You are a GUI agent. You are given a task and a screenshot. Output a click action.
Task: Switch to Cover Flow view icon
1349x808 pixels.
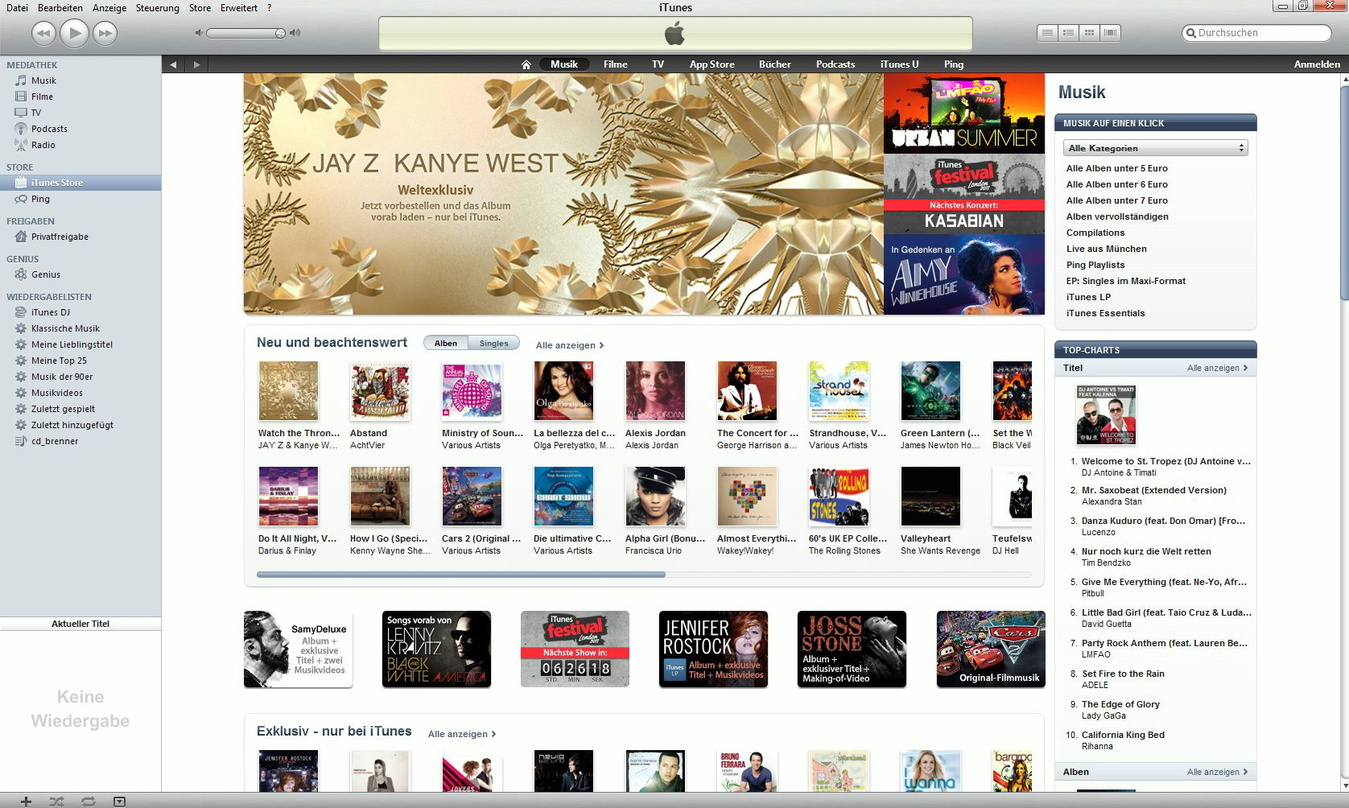1110,33
